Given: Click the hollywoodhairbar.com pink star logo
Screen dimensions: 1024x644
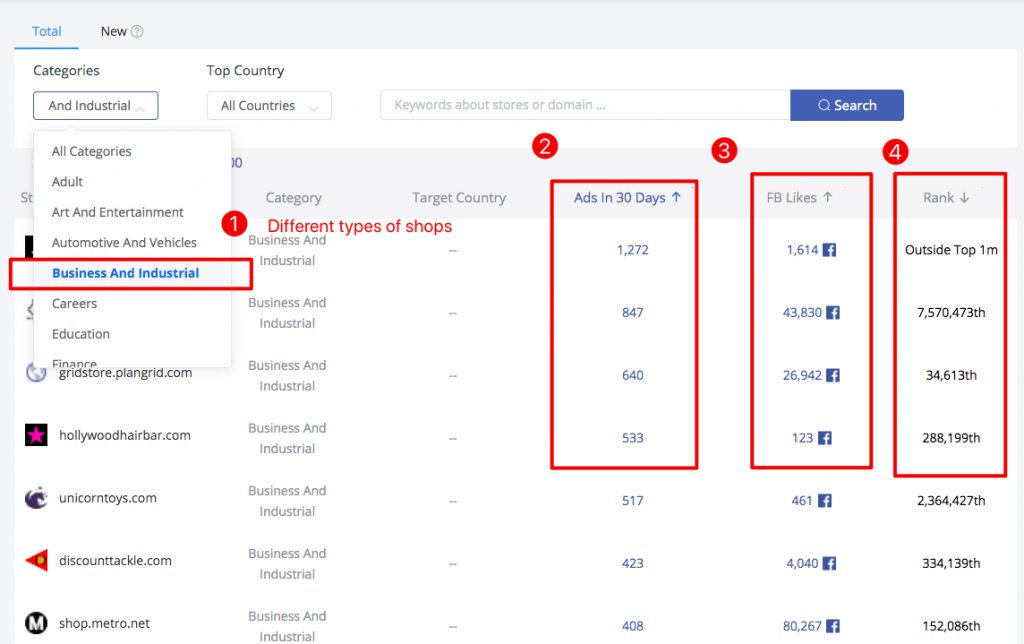Looking at the screenshot, I should click(37, 435).
